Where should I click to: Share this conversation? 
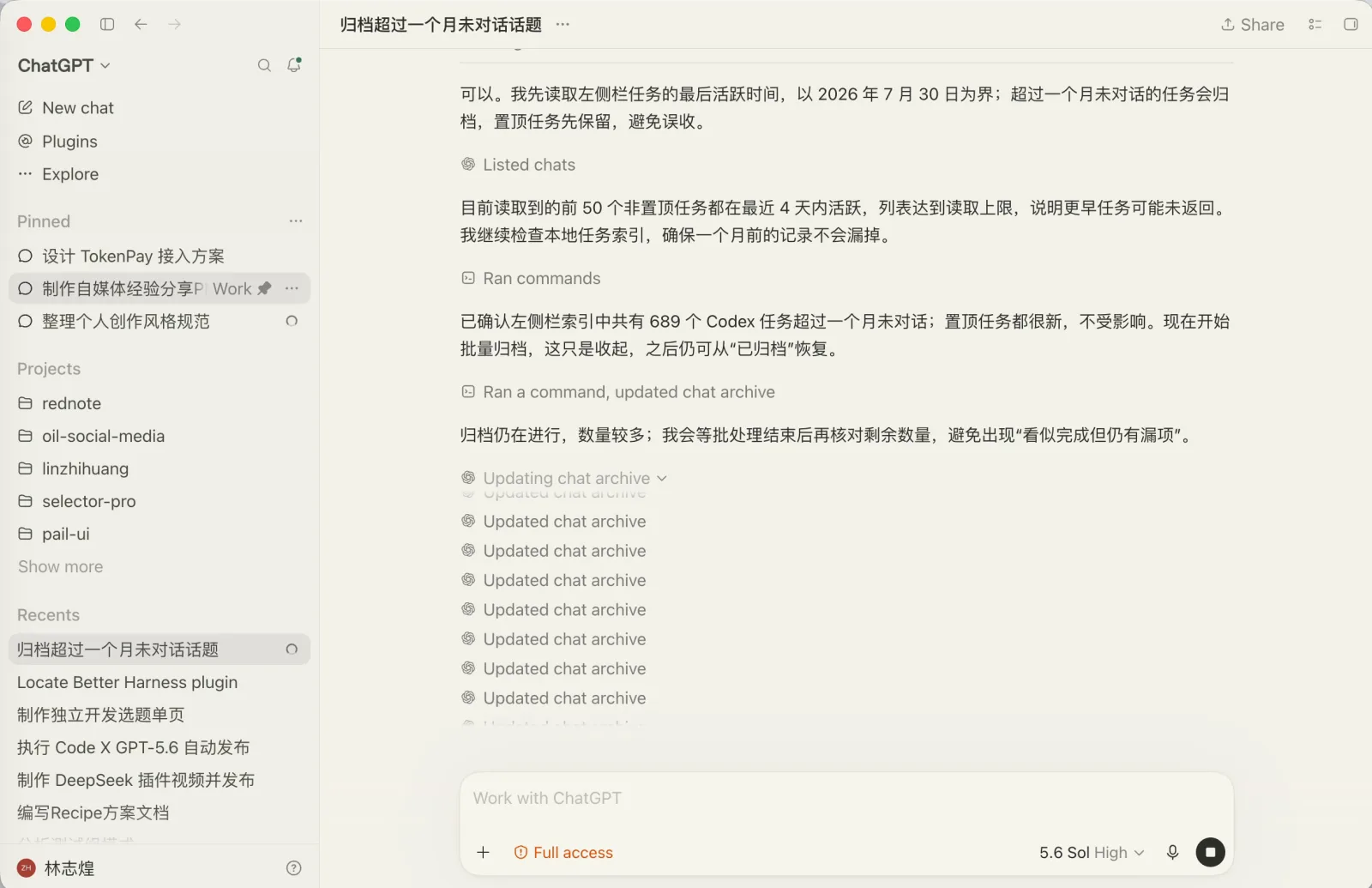1253,24
